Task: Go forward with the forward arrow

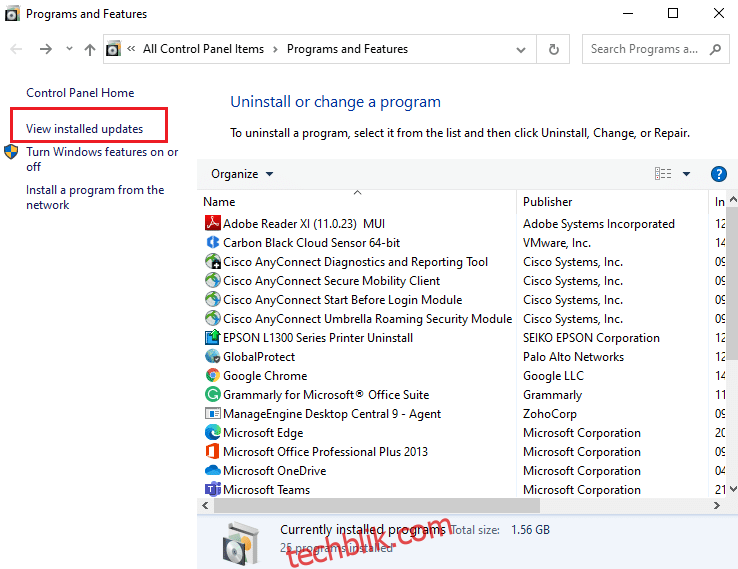Action: click(46, 49)
